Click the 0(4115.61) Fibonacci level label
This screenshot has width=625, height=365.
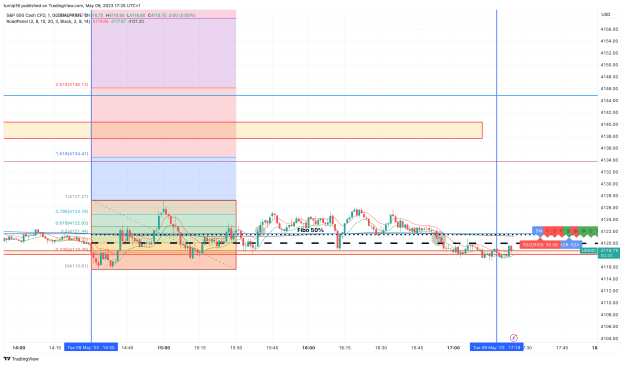coord(77,266)
